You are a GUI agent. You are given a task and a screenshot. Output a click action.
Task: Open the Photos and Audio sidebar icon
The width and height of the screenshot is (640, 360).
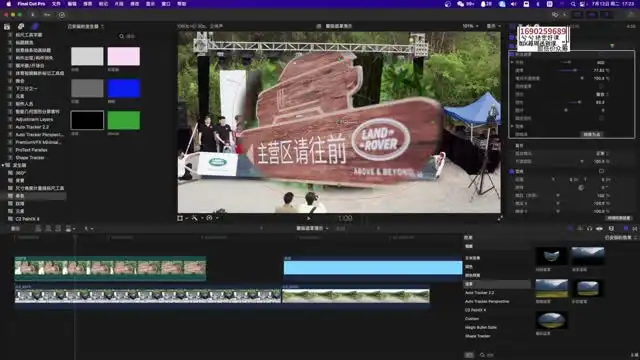coord(21,27)
